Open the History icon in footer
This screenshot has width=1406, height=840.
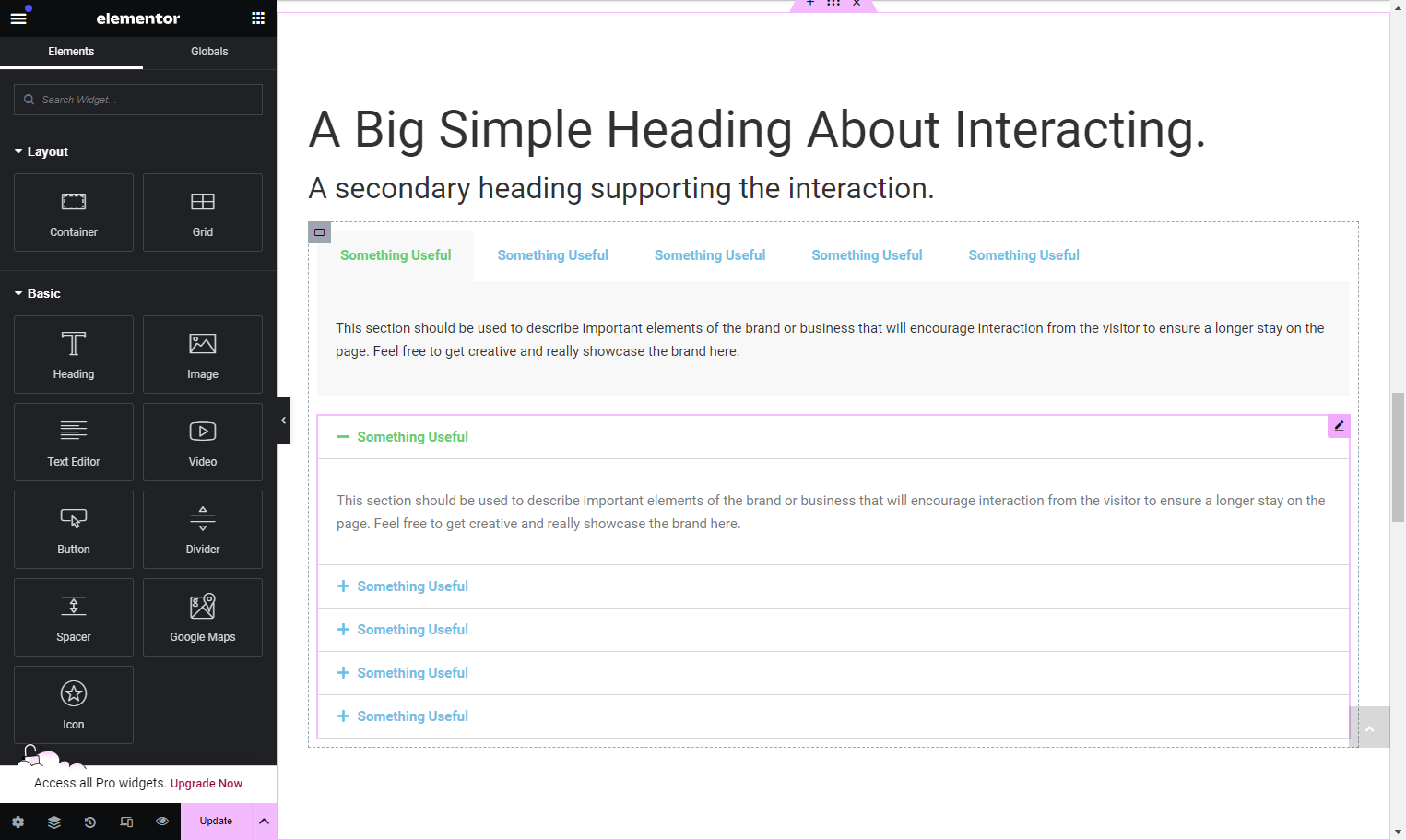coord(90,822)
